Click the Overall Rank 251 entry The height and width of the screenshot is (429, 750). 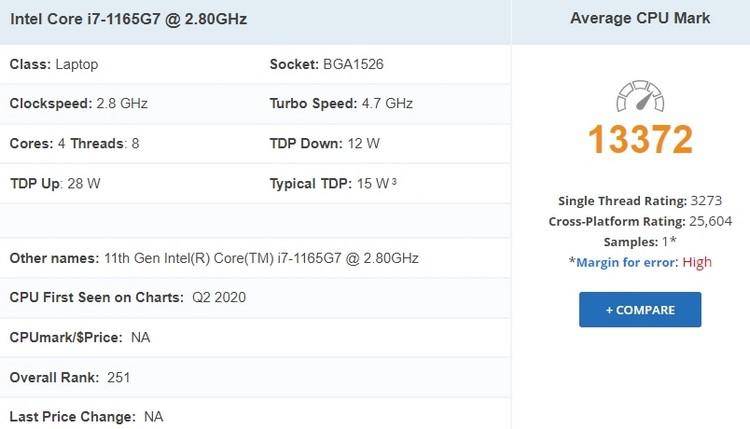pos(69,377)
